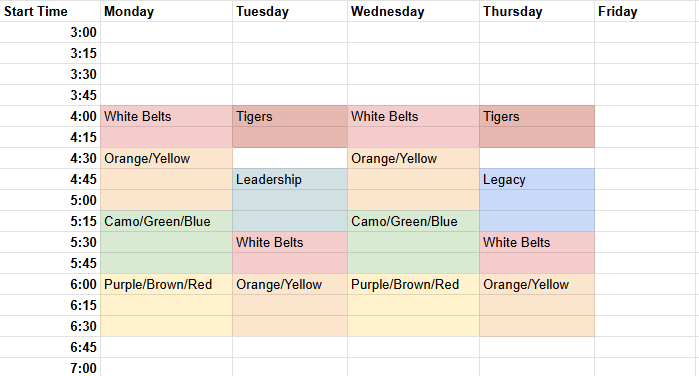Select the Friday column header cell
This screenshot has height=376, width=699.
click(x=646, y=11)
